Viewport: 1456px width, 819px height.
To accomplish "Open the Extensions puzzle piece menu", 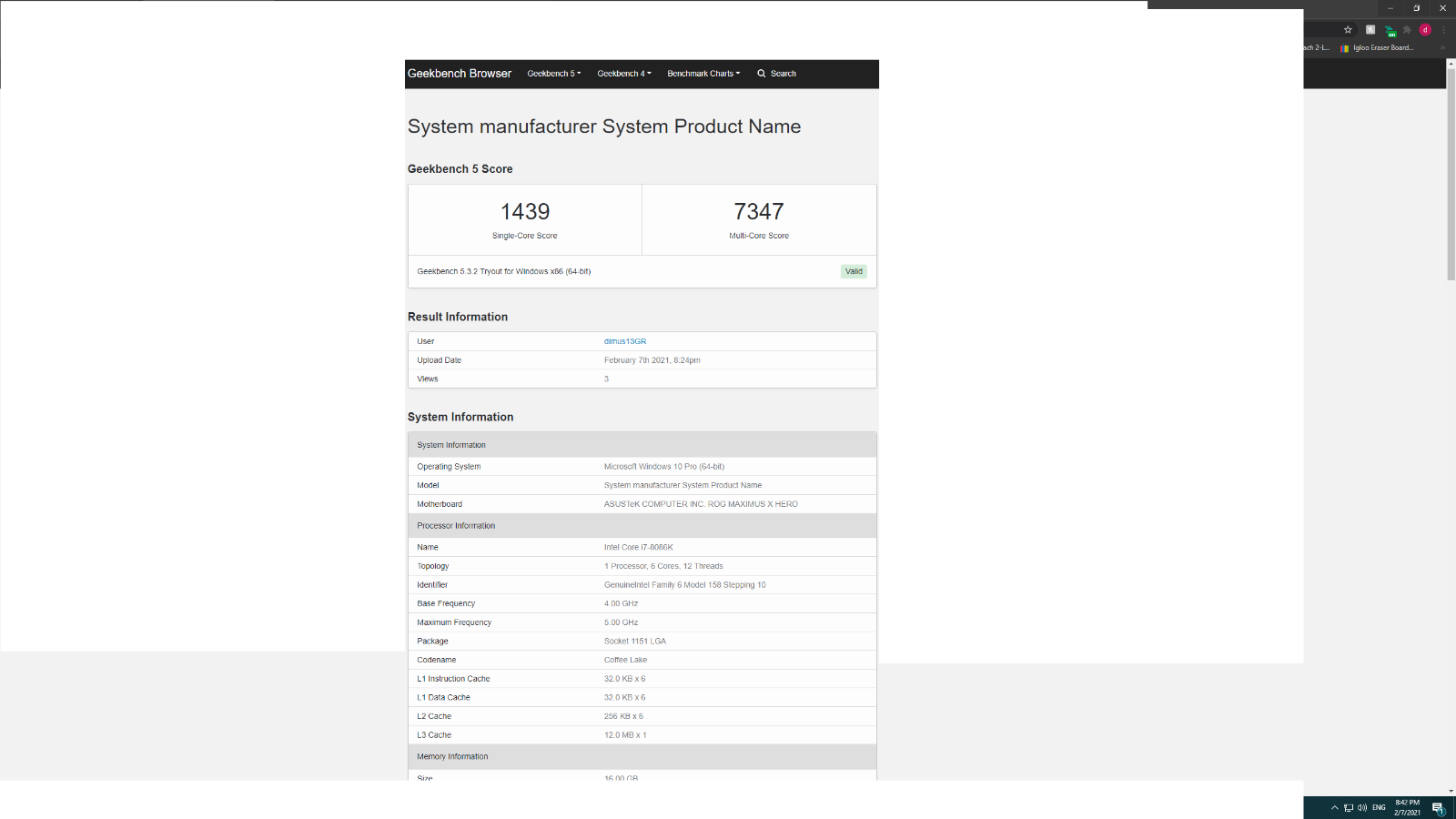I will click(1407, 30).
